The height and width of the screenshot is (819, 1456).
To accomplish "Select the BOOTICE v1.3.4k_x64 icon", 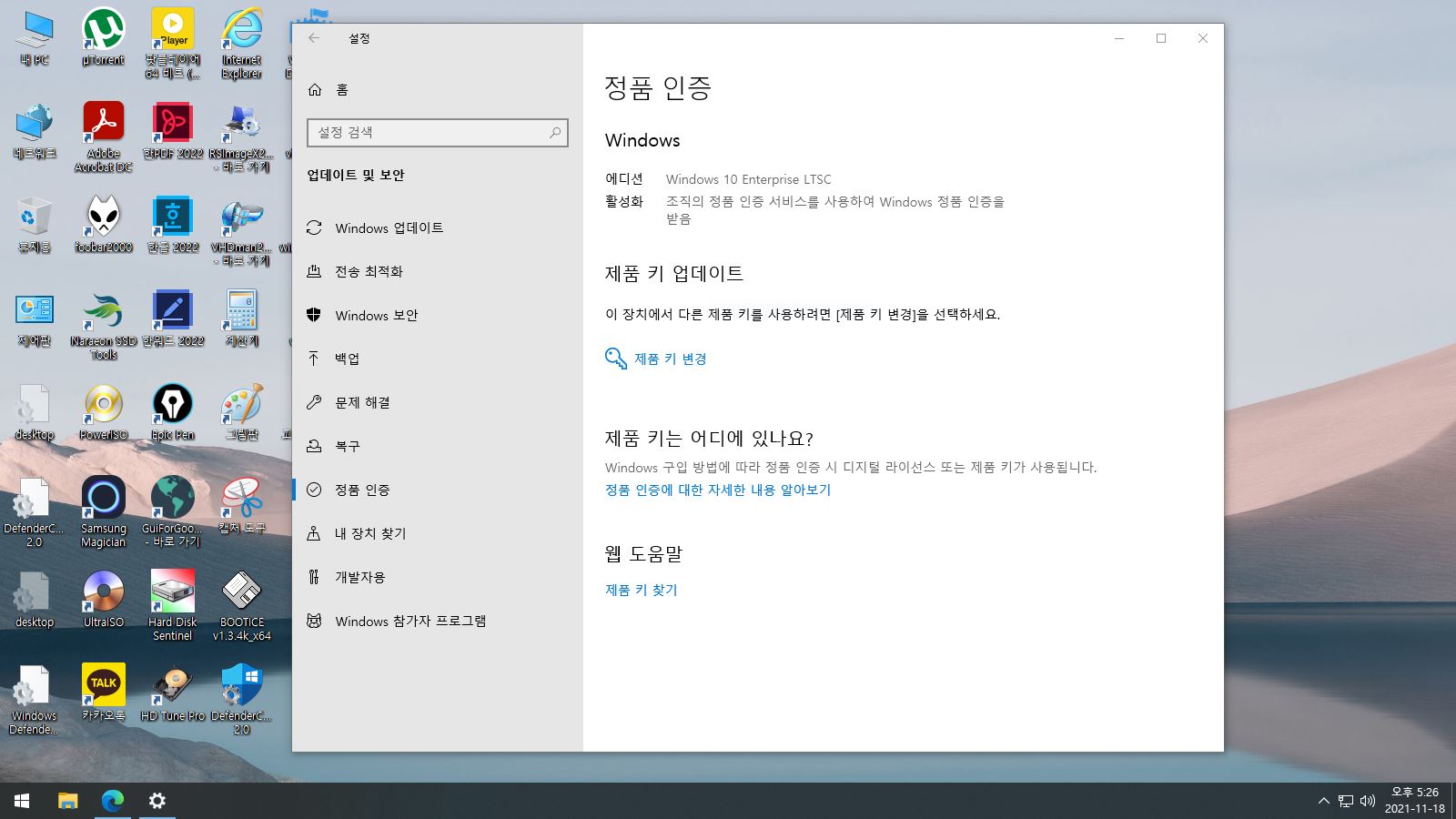I will [x=242, y=606].
